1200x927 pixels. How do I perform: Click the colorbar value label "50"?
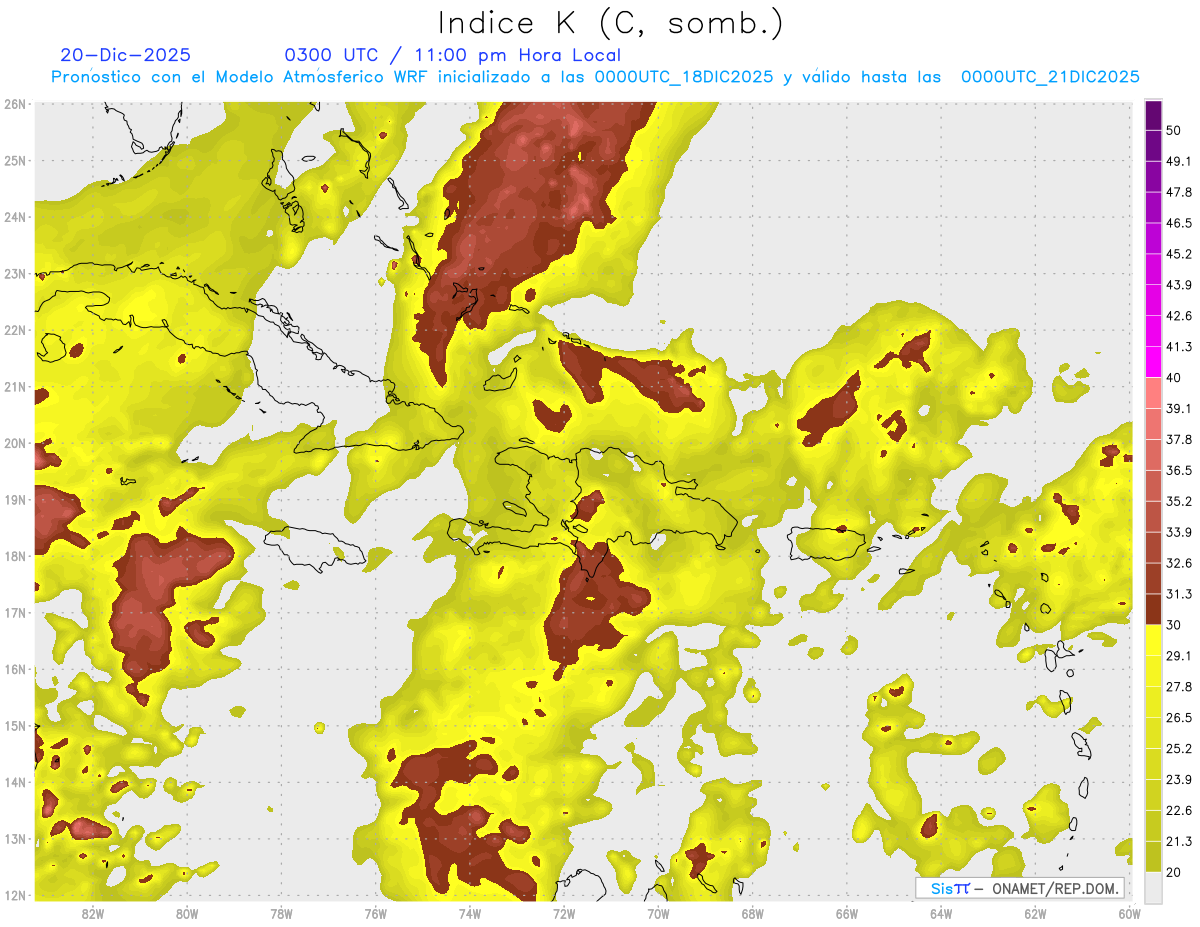tap(1174, 130)
